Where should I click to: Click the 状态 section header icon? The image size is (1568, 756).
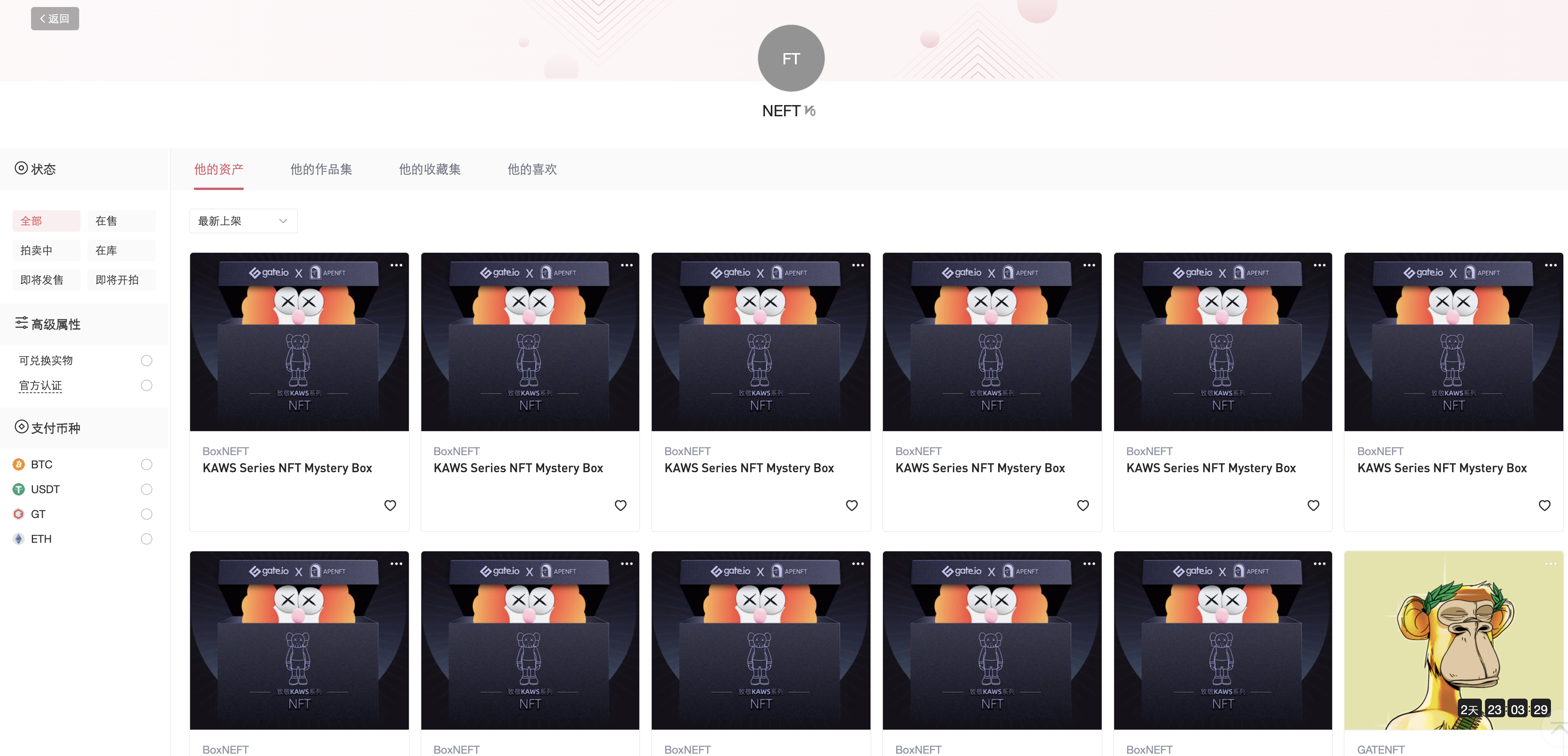[x=21, y=168]
